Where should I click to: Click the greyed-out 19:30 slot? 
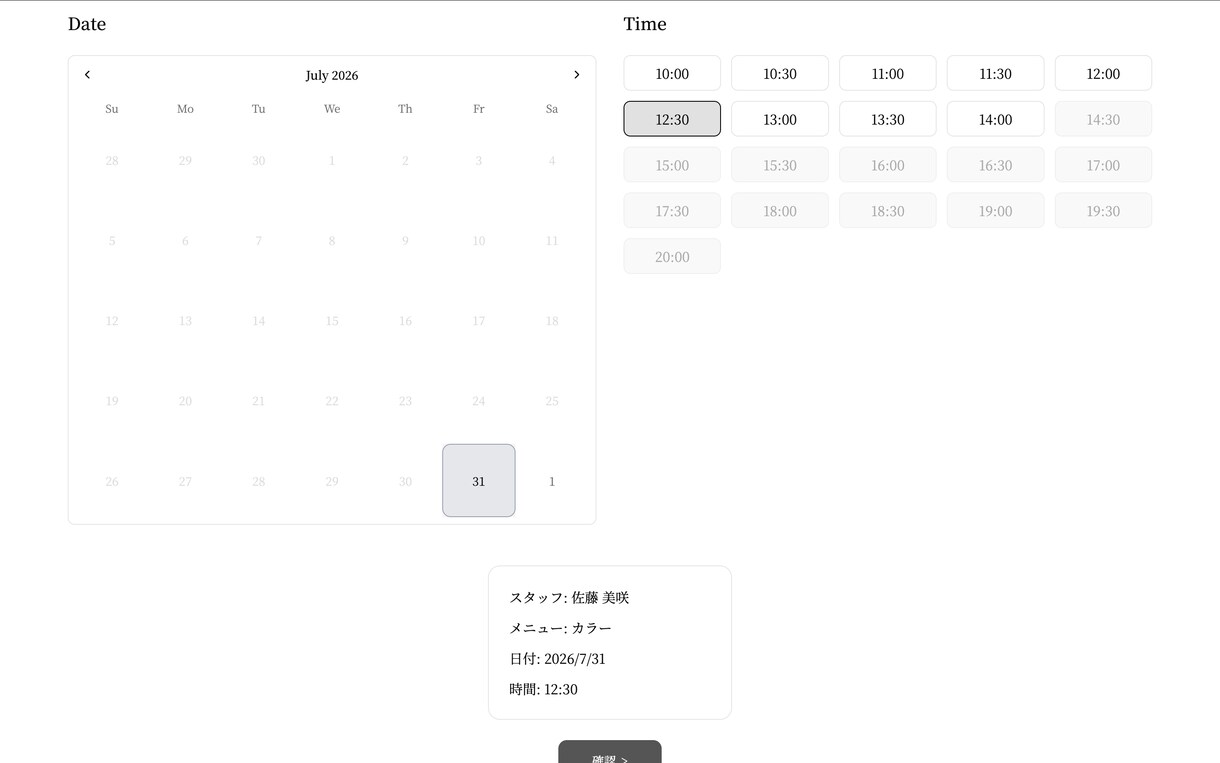(x=1103, y=211)
